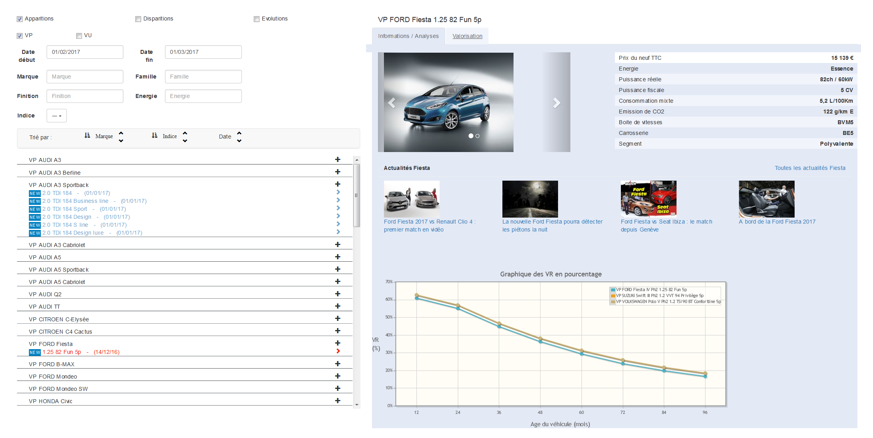Select the second carousel dot indicator
This screenshot has height=438, width=873.
click(478, 136)
